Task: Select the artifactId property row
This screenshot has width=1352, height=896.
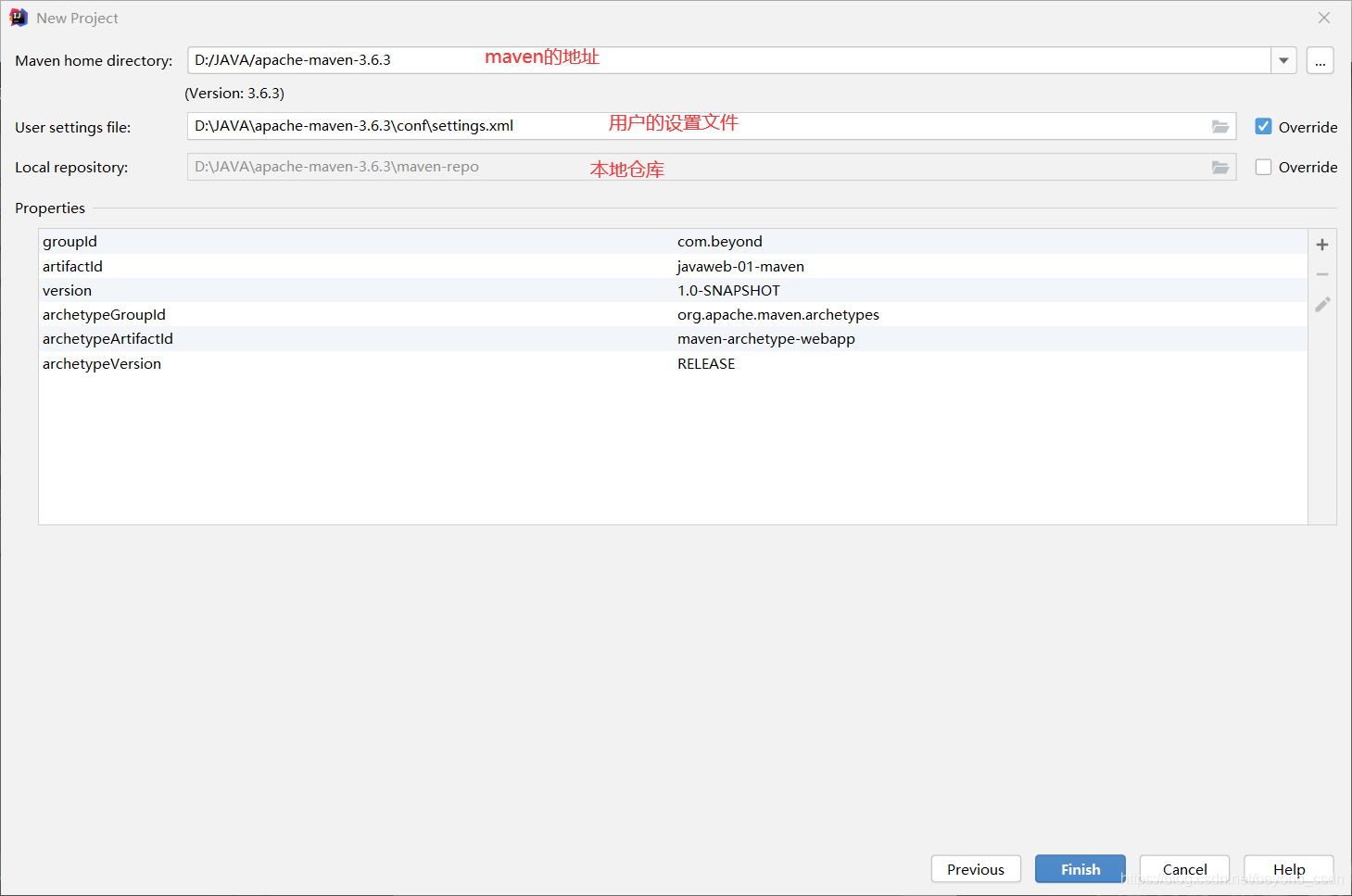Action: 673,266
